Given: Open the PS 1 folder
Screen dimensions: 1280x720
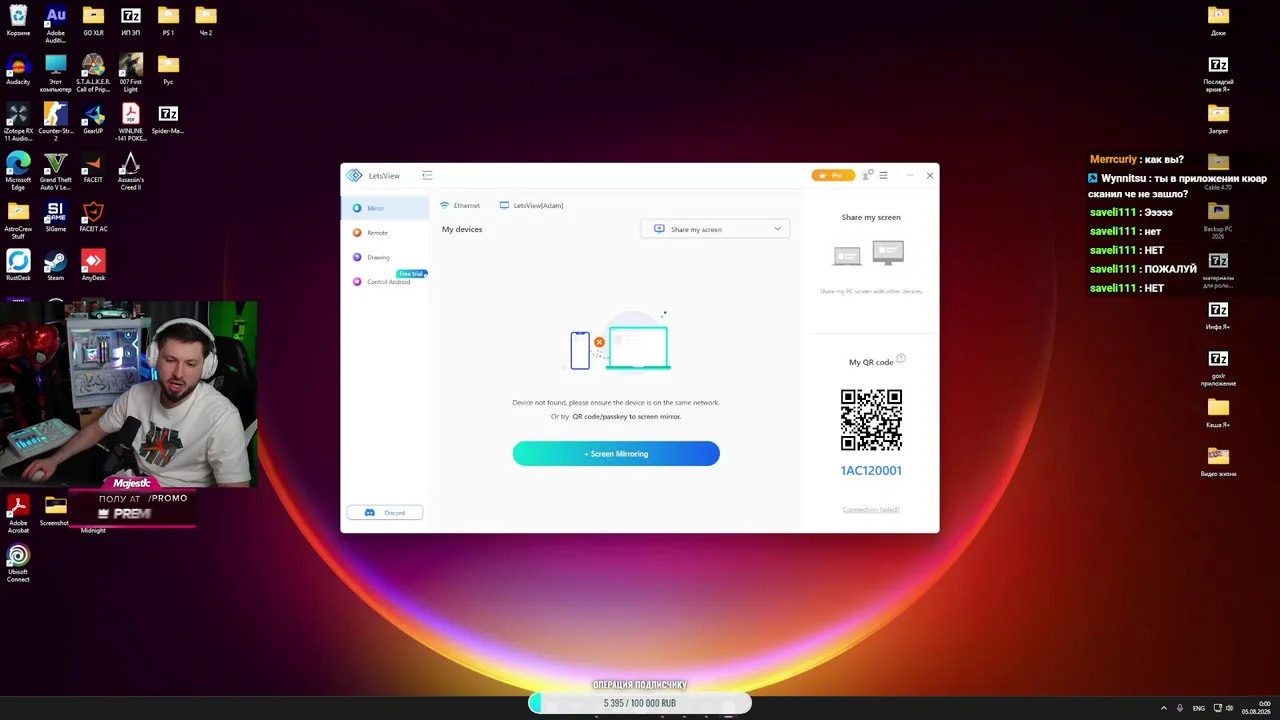Looking at the screenshot, I should [x=168, y=21].
